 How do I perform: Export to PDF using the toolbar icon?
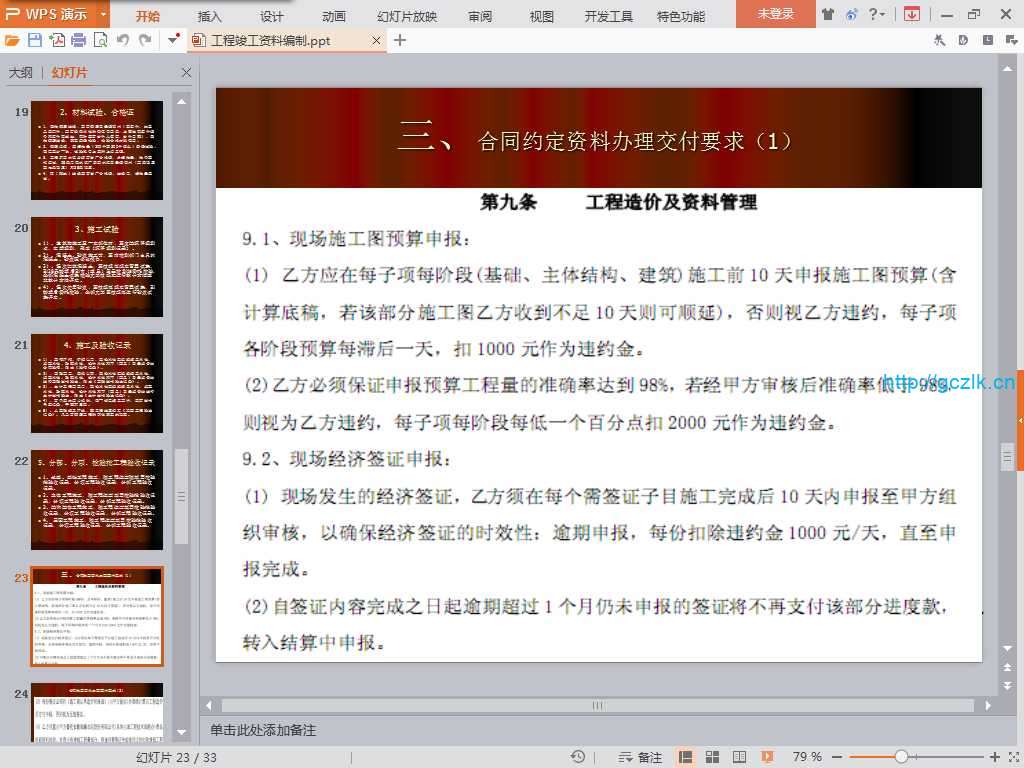[57, 41]
